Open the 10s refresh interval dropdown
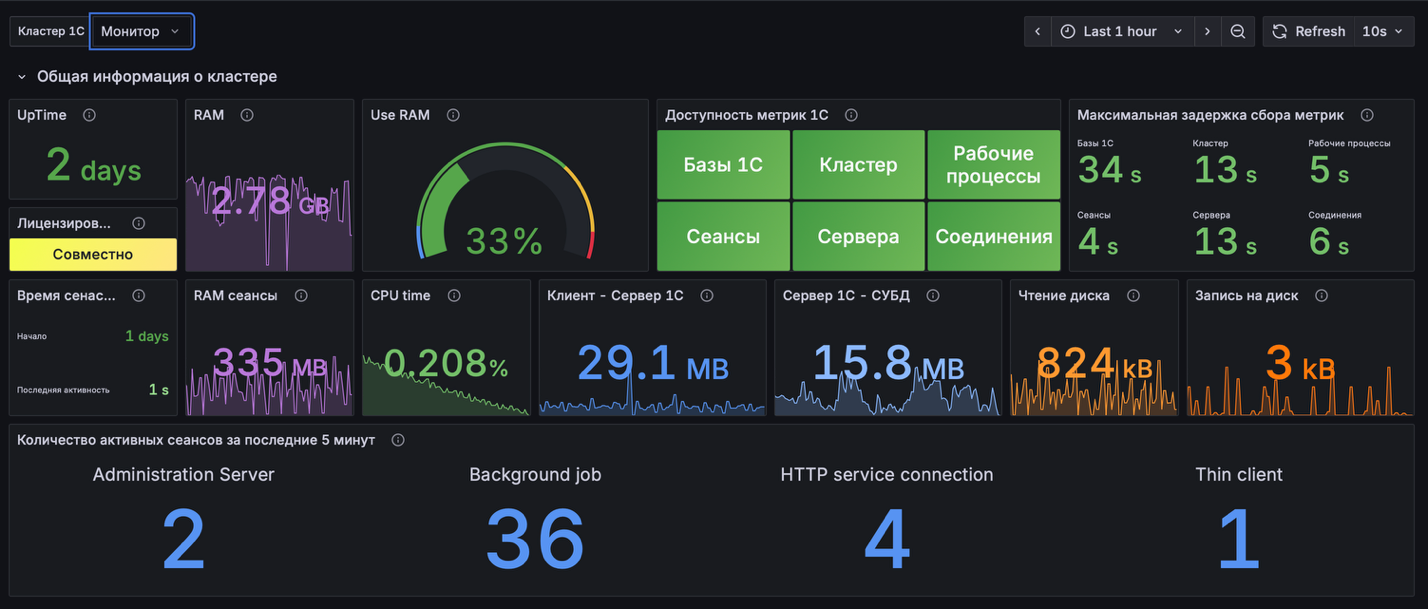Image resolution: width=1428 pixels, height=609 pixels. click(1384, 31)
